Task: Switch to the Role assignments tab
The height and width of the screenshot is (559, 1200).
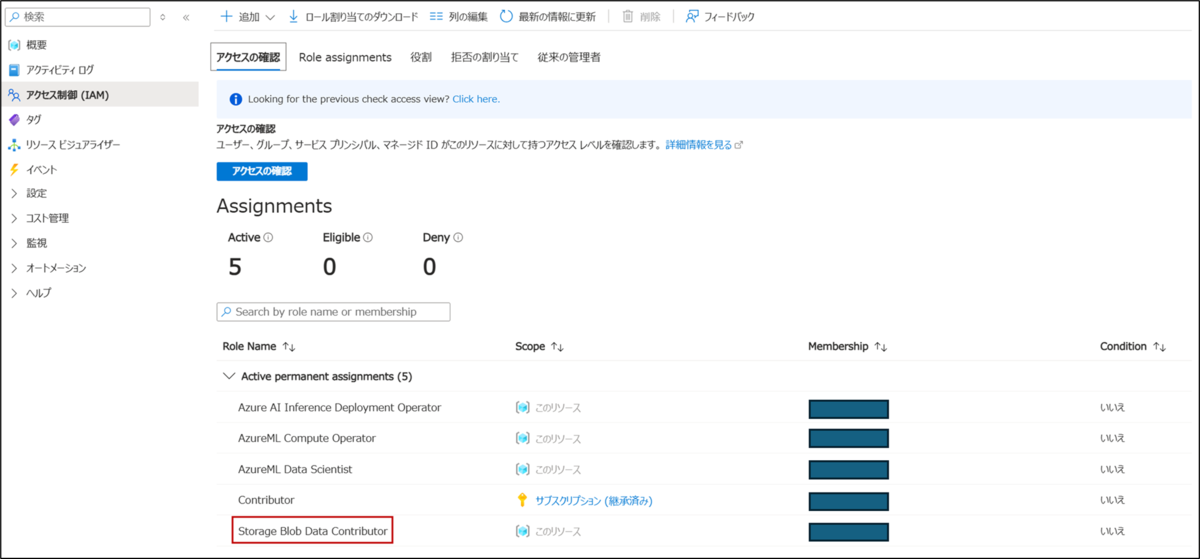Action: click(345, 58)
